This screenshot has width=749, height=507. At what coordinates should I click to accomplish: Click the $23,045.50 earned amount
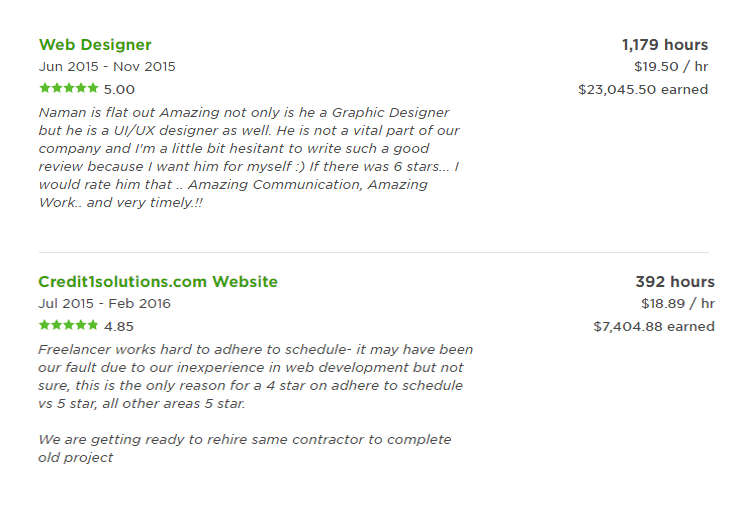tap(643, 89)
